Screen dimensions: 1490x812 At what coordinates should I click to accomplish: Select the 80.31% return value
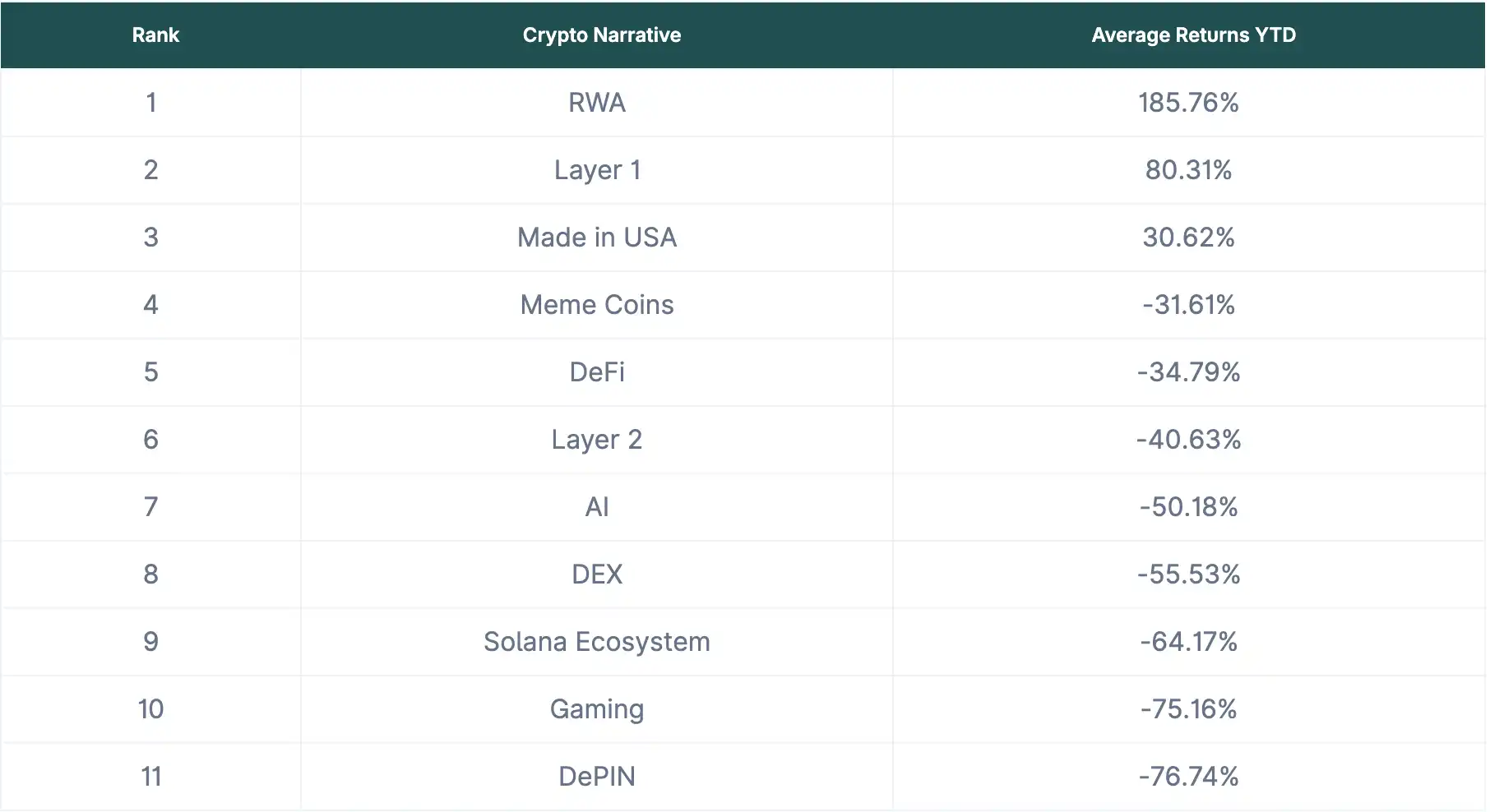pyautogui.click(x=1188, y=170)
